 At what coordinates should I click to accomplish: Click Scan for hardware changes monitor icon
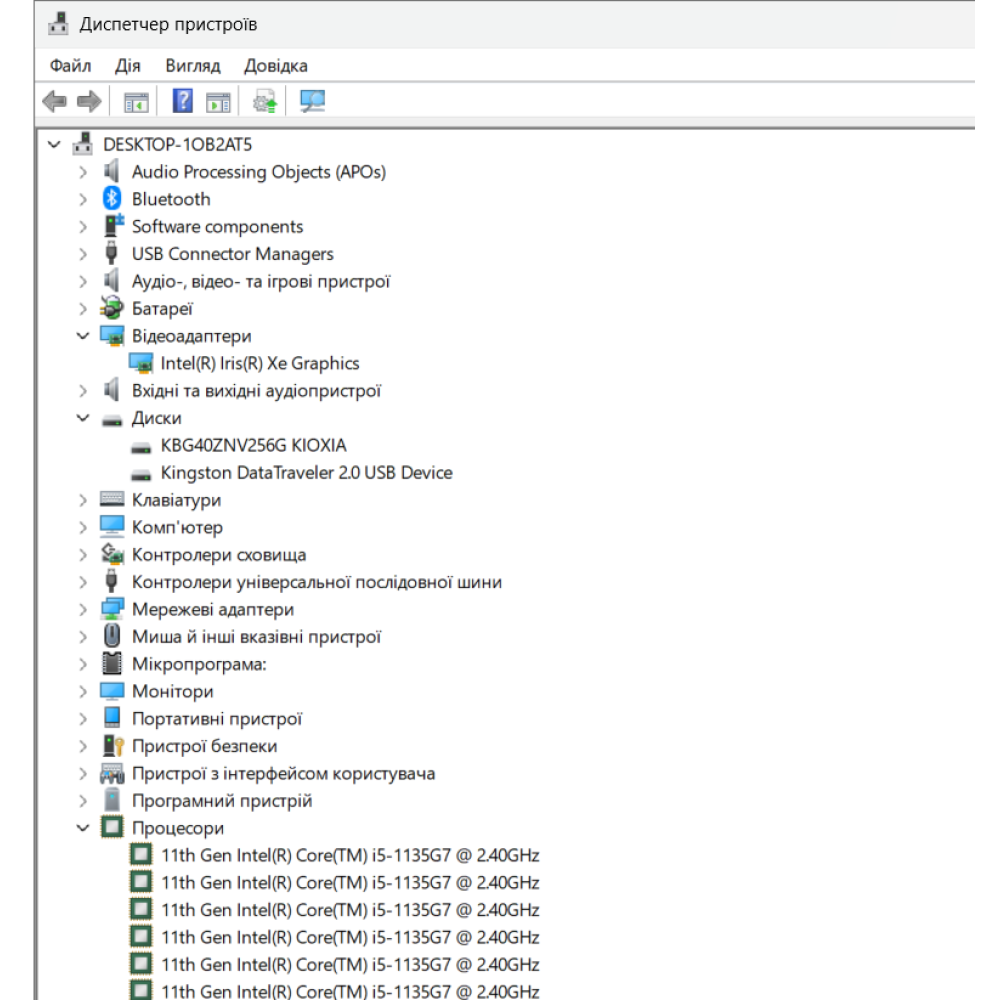tap(313, 101)
